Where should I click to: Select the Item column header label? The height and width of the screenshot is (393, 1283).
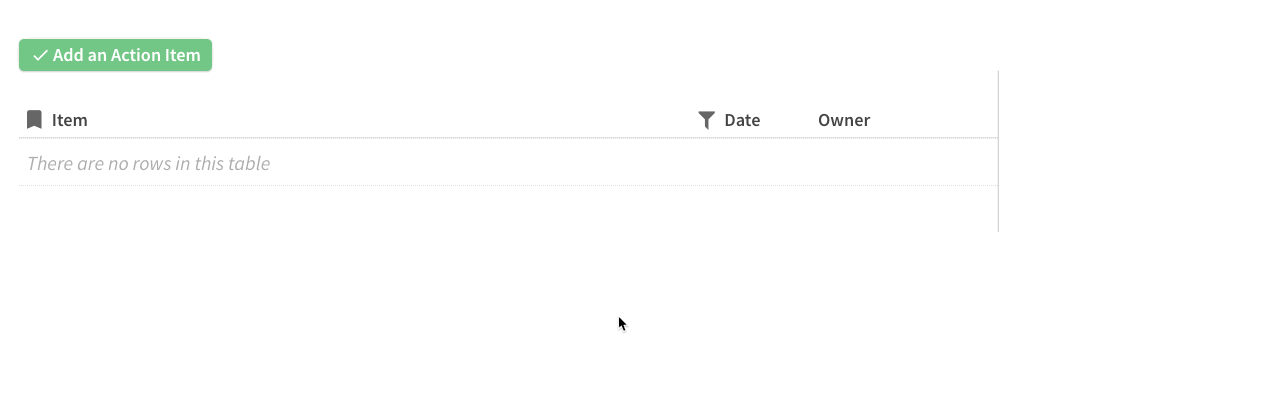click(70, 120)
